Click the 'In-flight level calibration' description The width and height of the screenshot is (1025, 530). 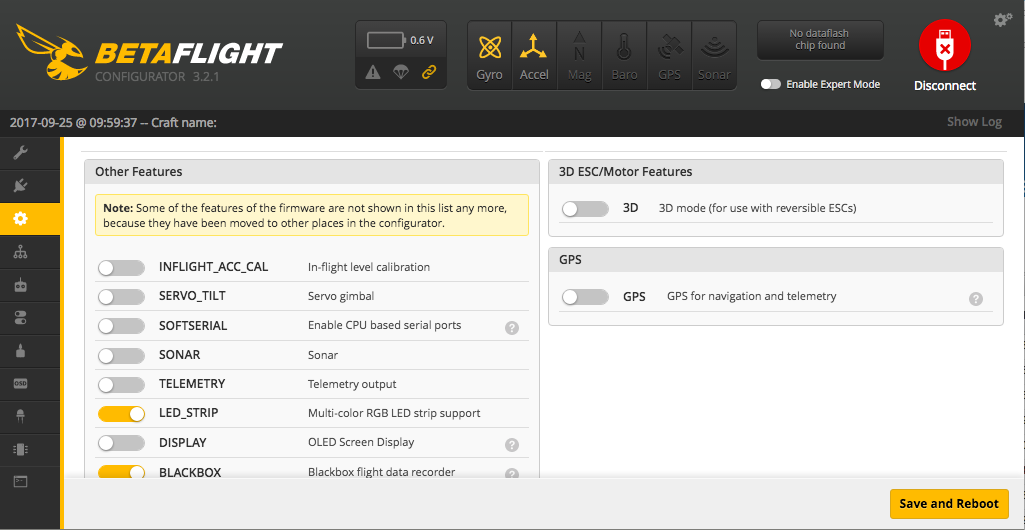click(369, 267)
